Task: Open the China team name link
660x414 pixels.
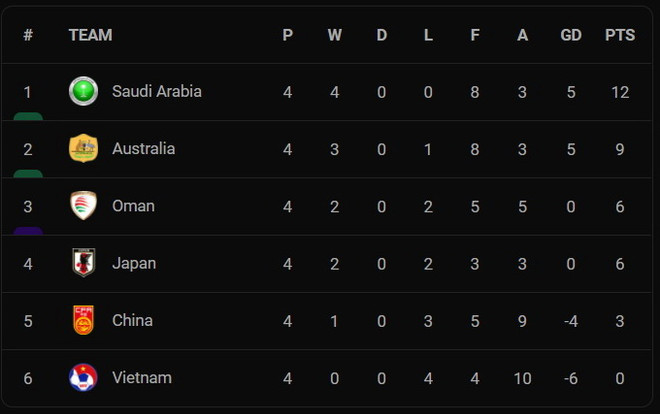Action: [132, 320]
